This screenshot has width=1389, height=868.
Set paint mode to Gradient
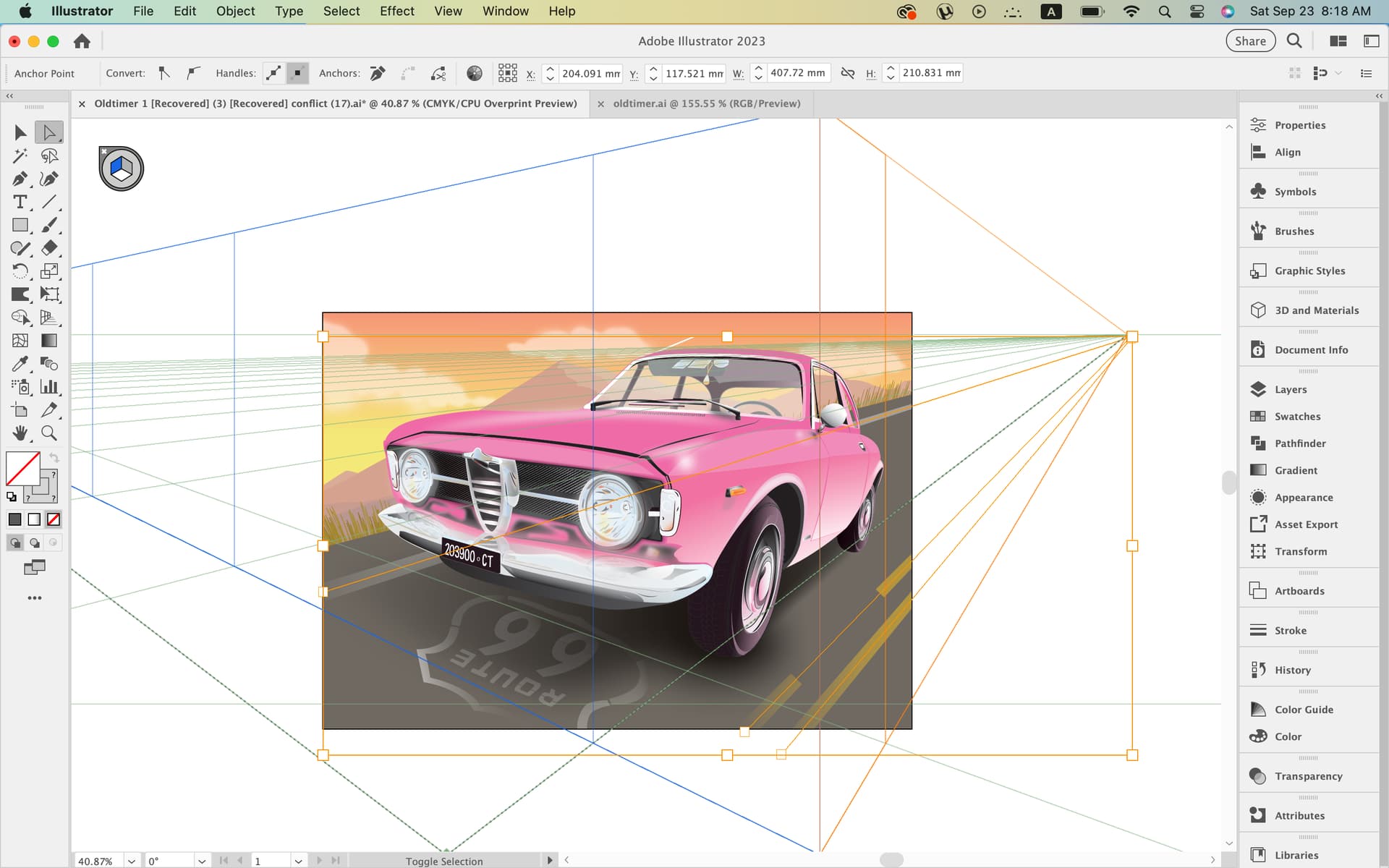[x=34, y=519]
